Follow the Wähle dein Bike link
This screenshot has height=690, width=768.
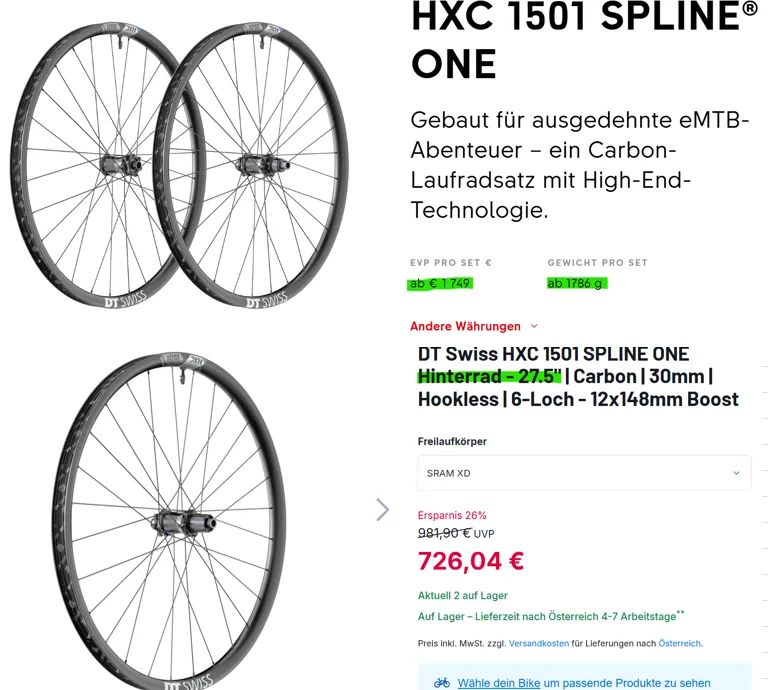click(499, 683)
